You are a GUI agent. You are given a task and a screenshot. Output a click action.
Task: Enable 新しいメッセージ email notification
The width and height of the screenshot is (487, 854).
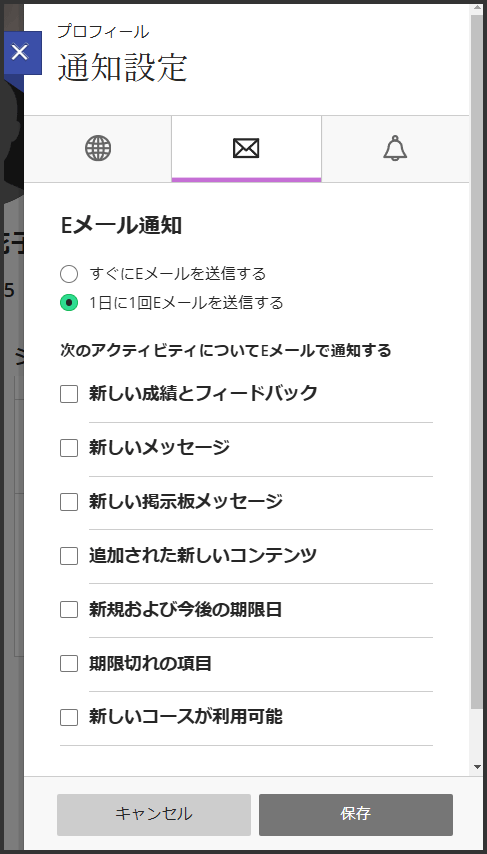click(x=69, y=448)
